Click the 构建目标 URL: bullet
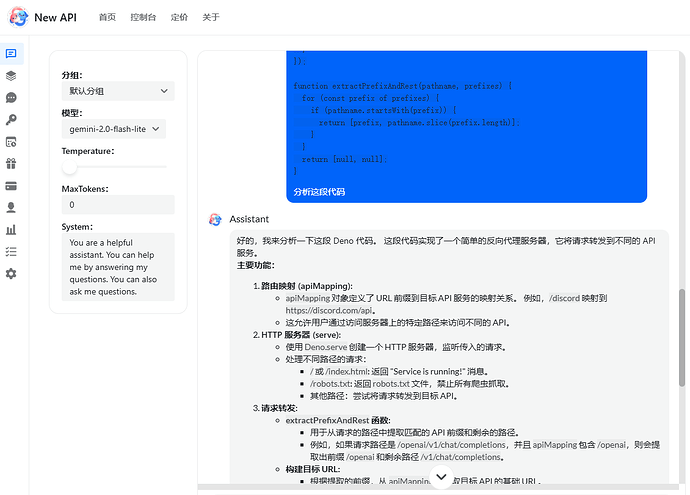The width and height of the screenshot is (690, 495). point(313,469)
